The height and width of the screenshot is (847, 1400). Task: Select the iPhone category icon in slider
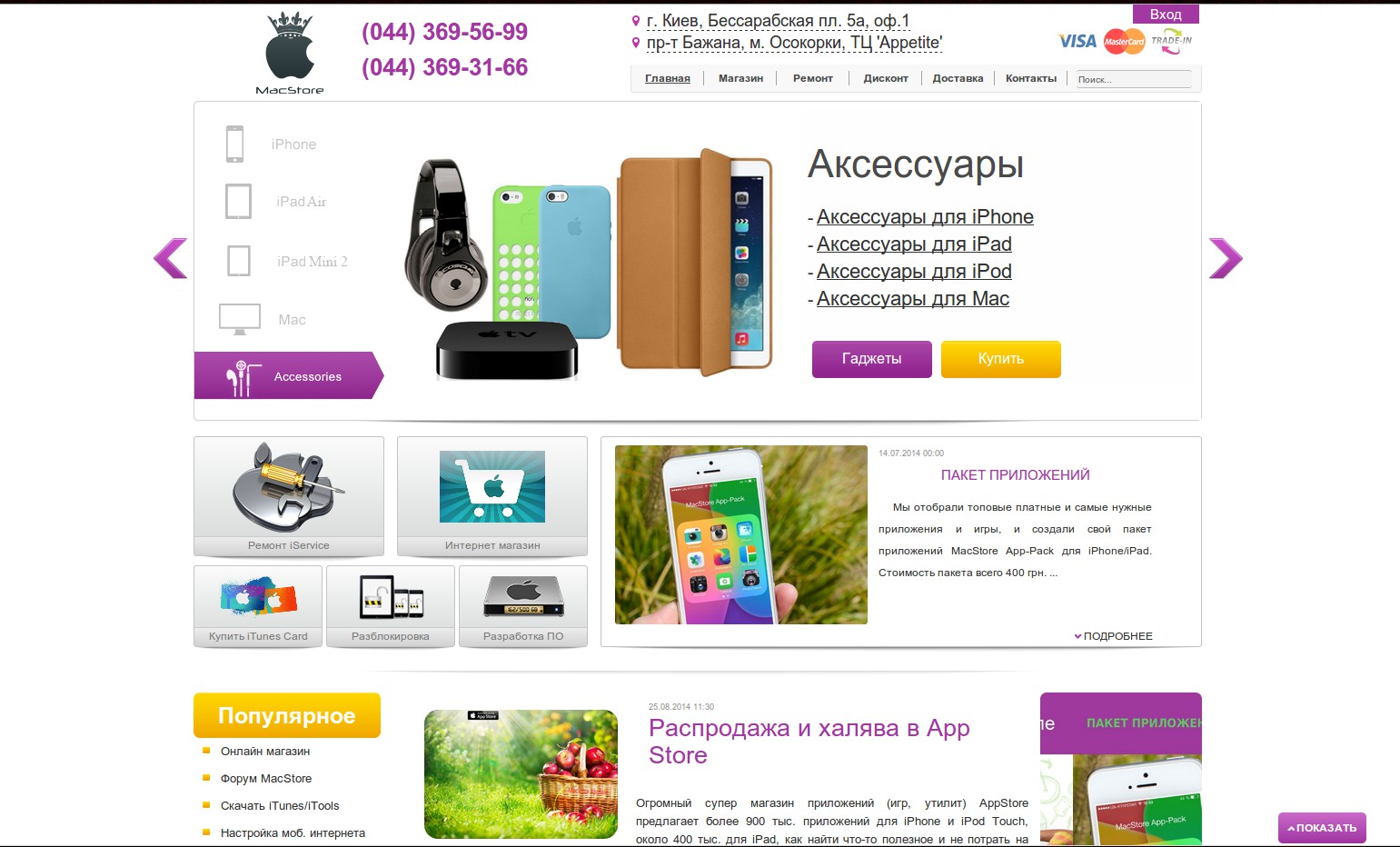tap(235, 144)
